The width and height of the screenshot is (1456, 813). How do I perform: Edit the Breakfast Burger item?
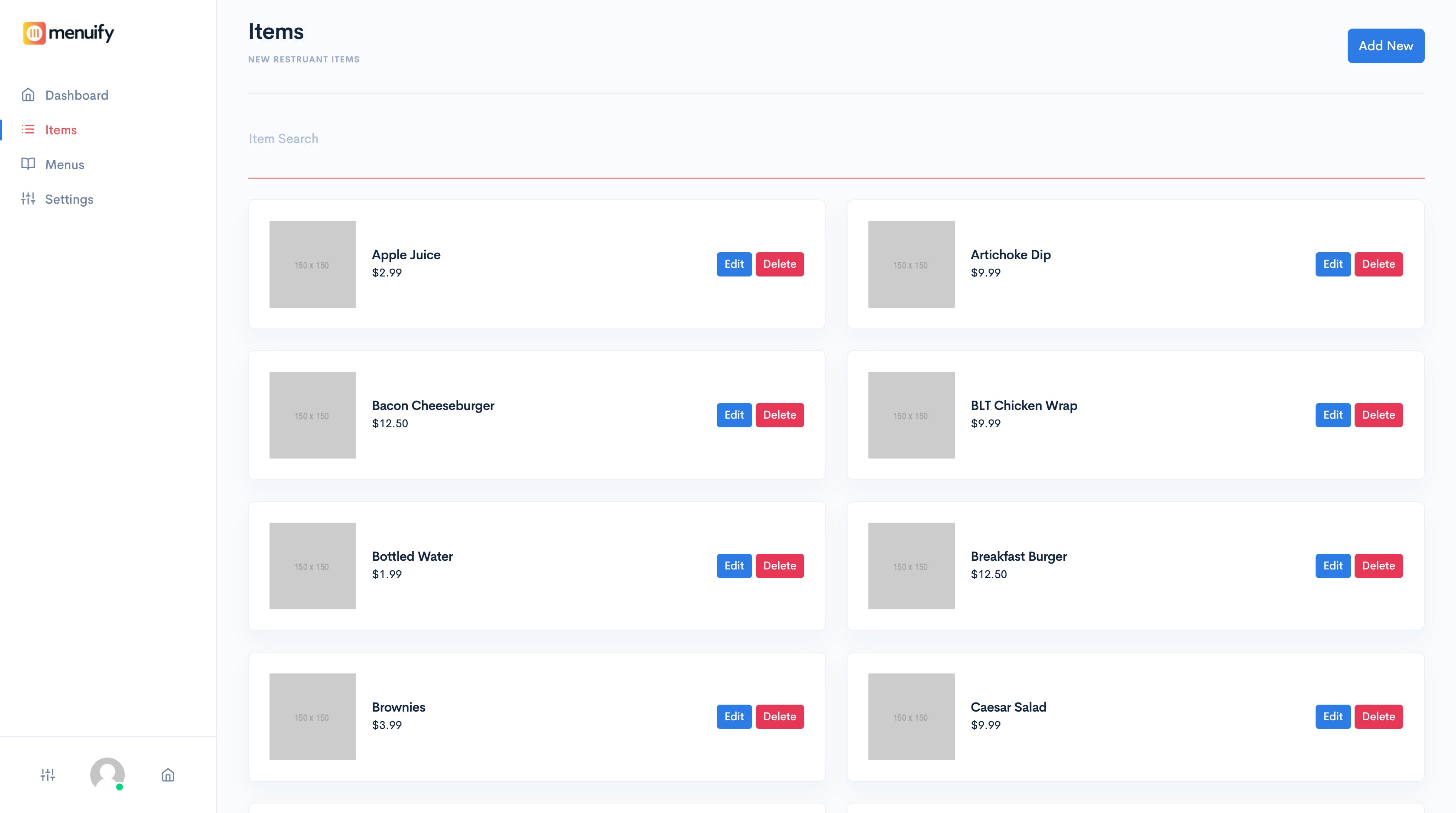1333,566
